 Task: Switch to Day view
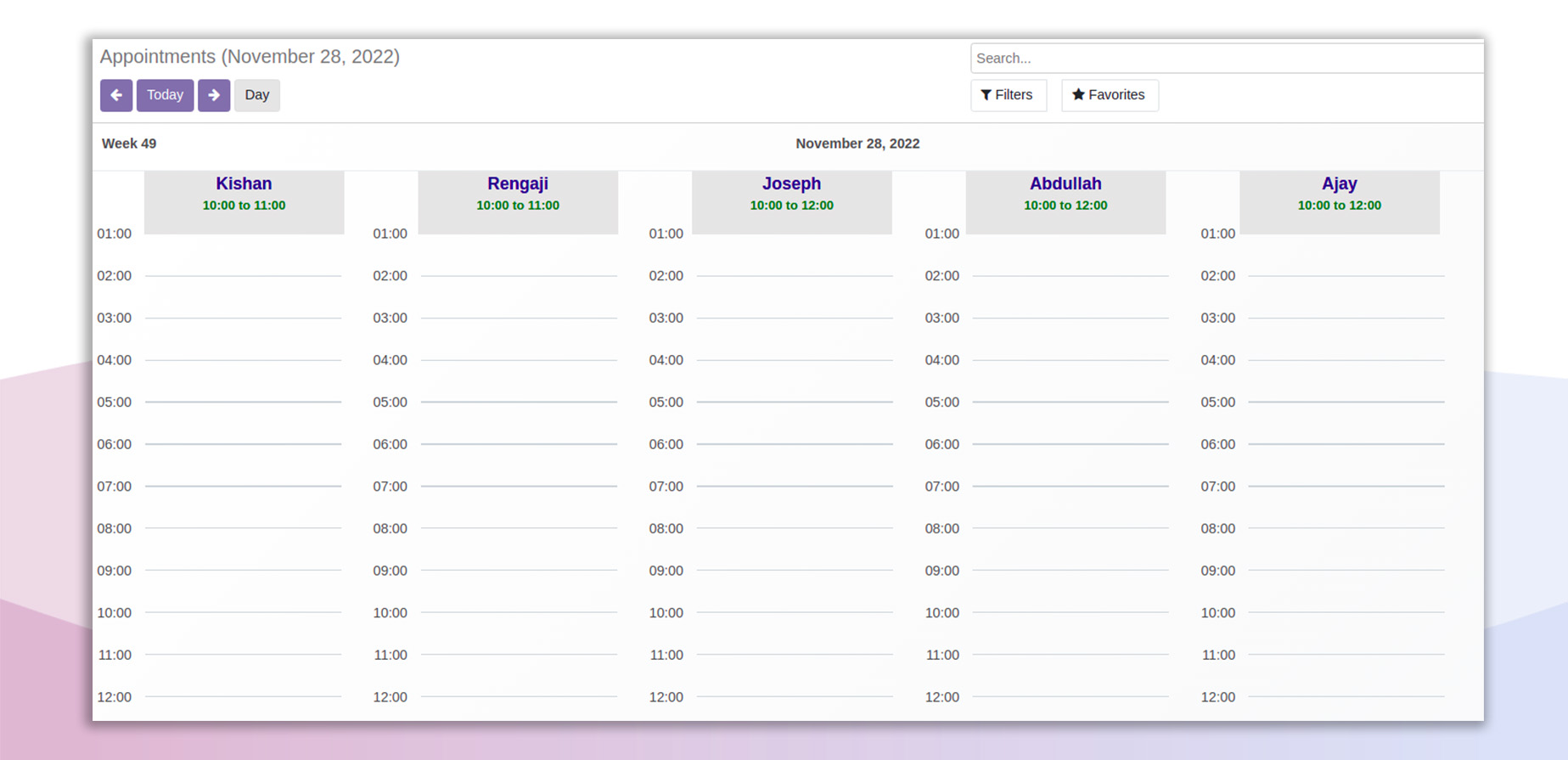pyautogui.click(x=257, y=95)
